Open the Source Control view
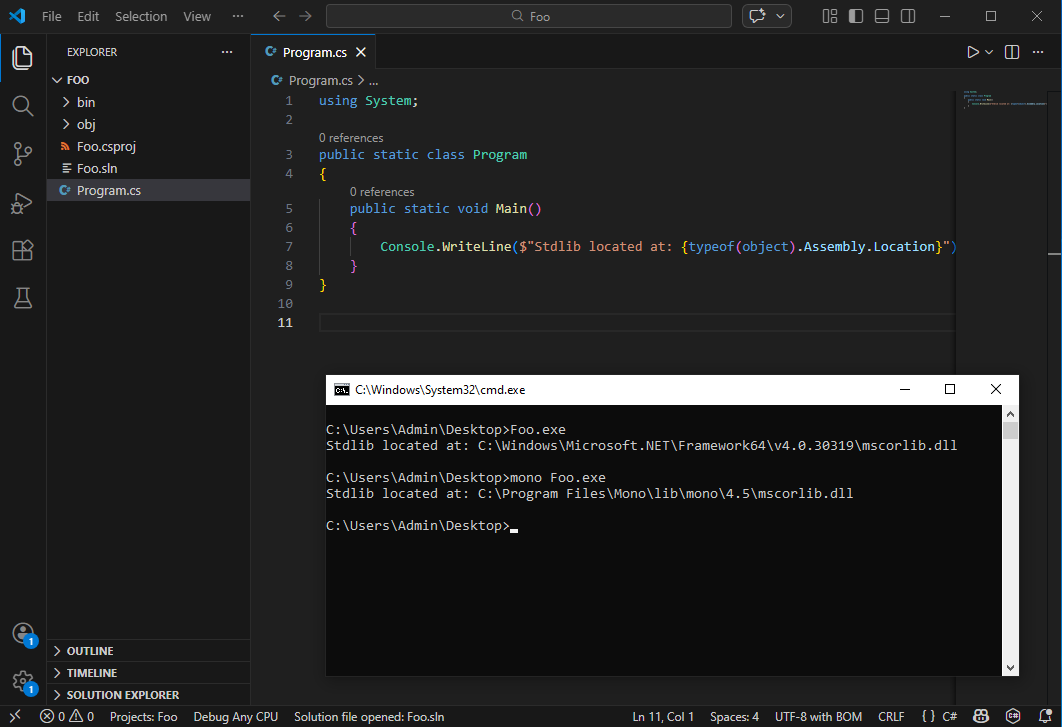Image resolution: width=1062 pixels, height=727 pixels. [22, 154]
